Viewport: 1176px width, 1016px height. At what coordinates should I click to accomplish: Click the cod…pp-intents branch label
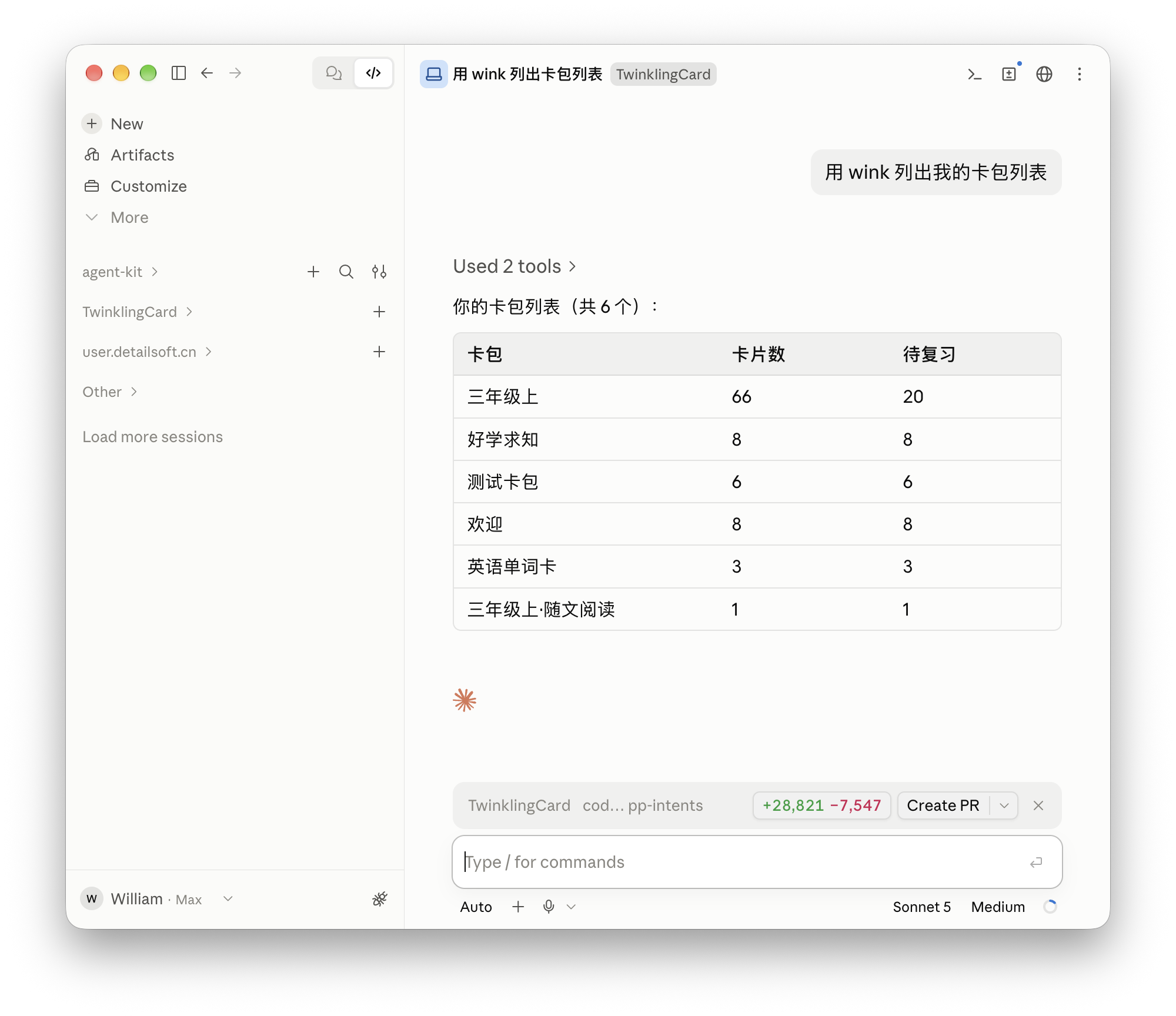[x=643, y=806]
